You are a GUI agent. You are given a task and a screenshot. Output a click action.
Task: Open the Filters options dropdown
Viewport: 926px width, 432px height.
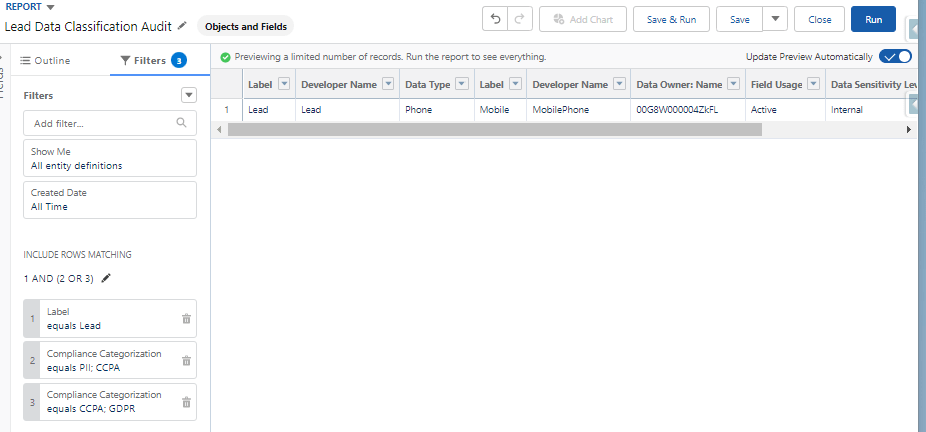tap(189, 95)
